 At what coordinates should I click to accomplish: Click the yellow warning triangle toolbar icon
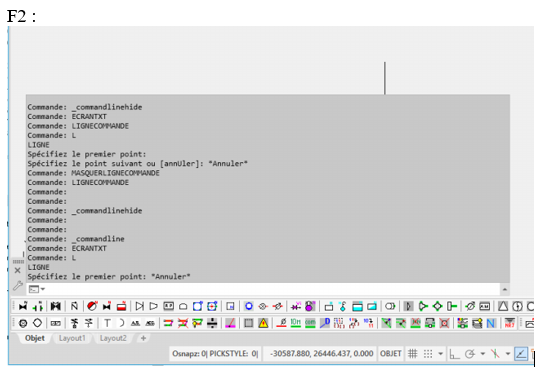click(263, 323)
